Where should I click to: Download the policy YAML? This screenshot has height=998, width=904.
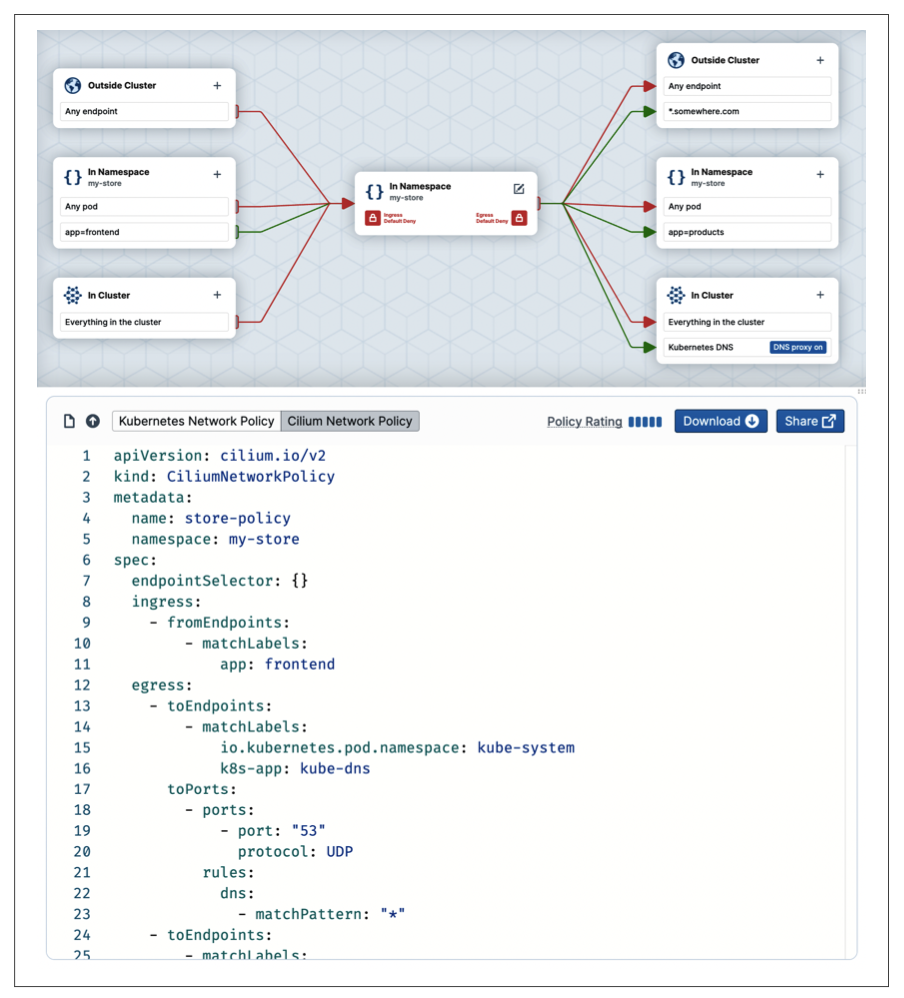tap(721, 421)
